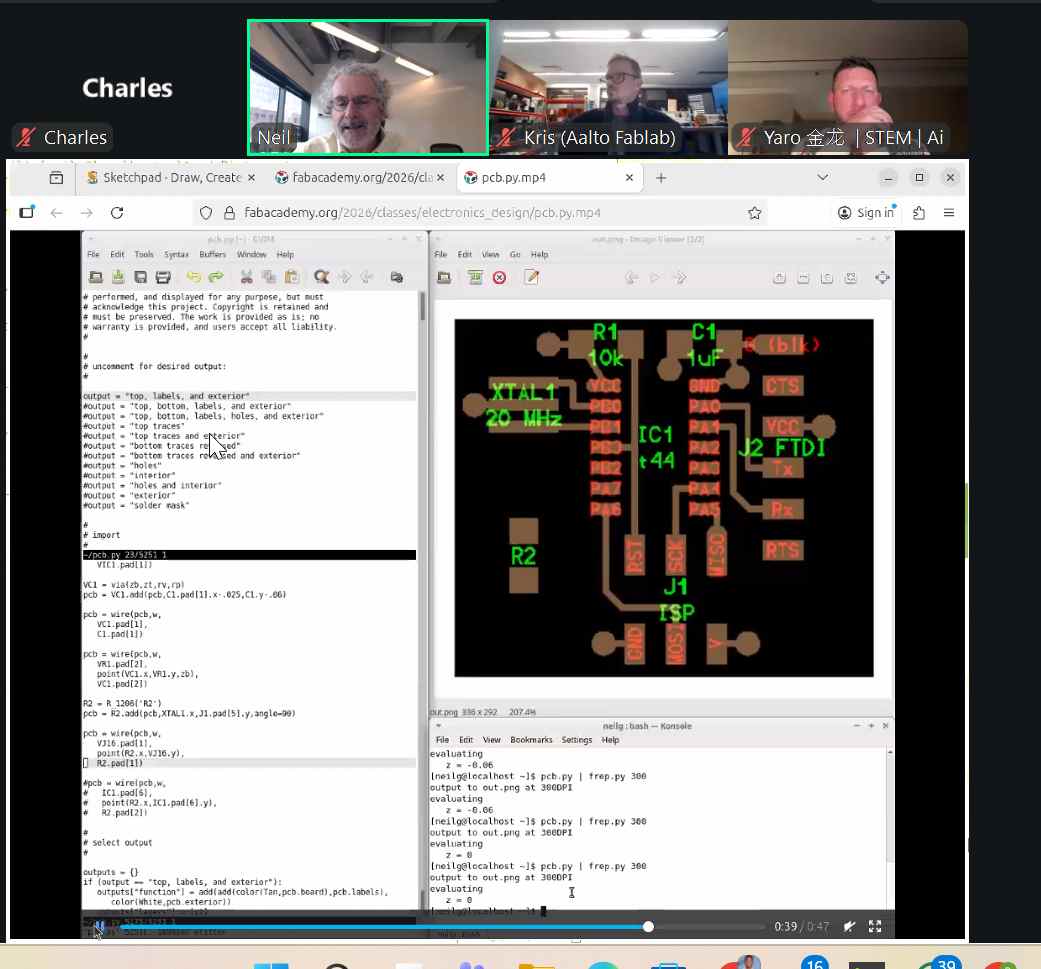This screenshot has height=969, width=1041.
Task: Open the gvim Window menu
Action: pos(251,254)
